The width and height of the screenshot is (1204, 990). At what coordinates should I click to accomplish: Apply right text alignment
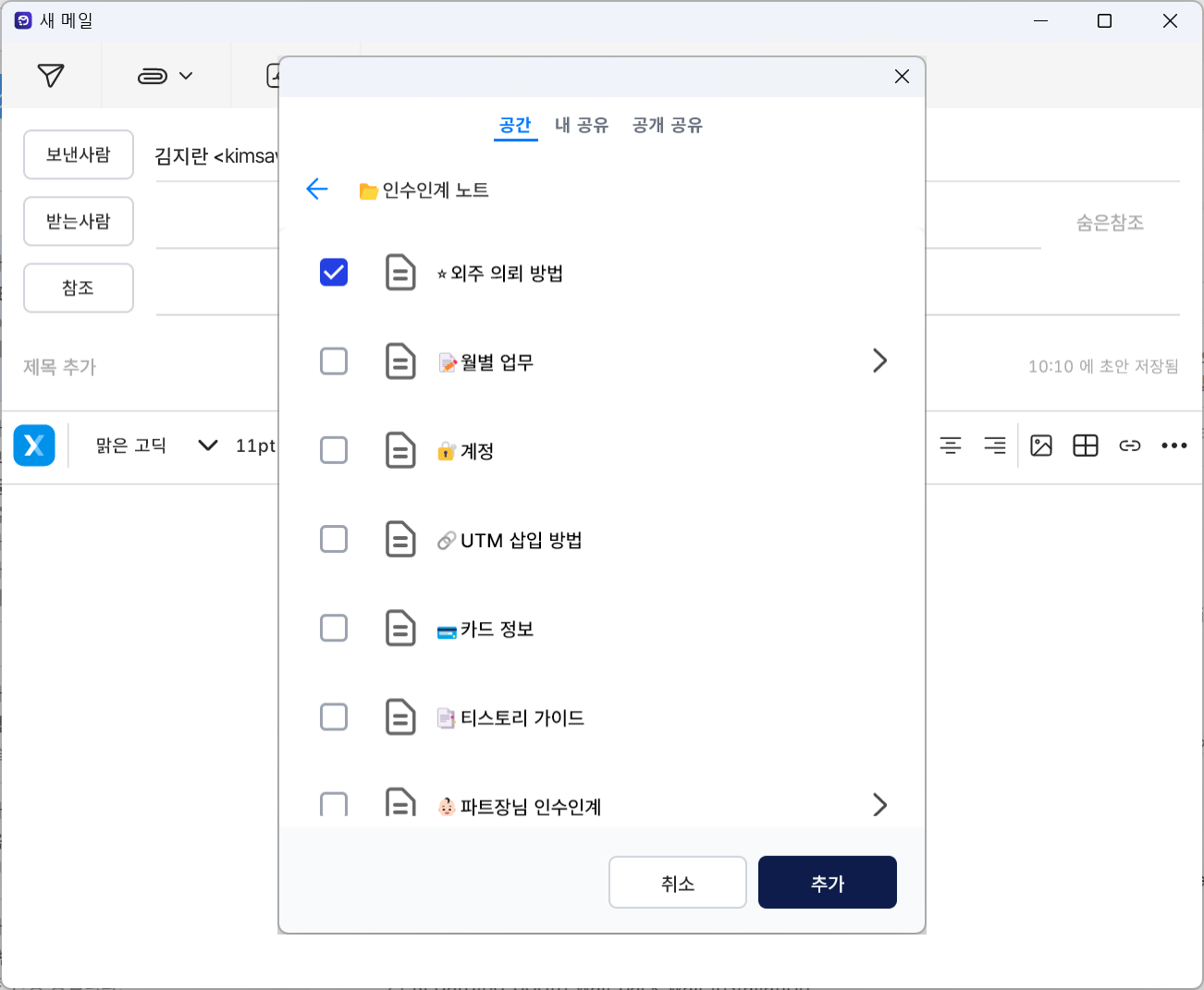(995, 446)
